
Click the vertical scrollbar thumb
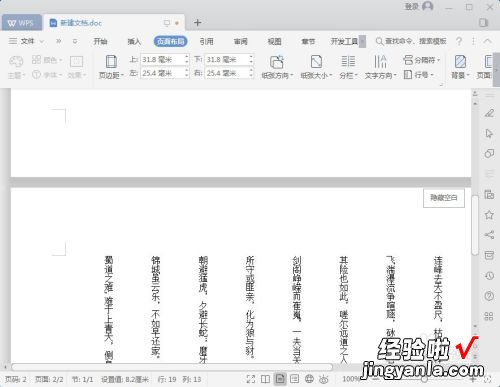475,226
